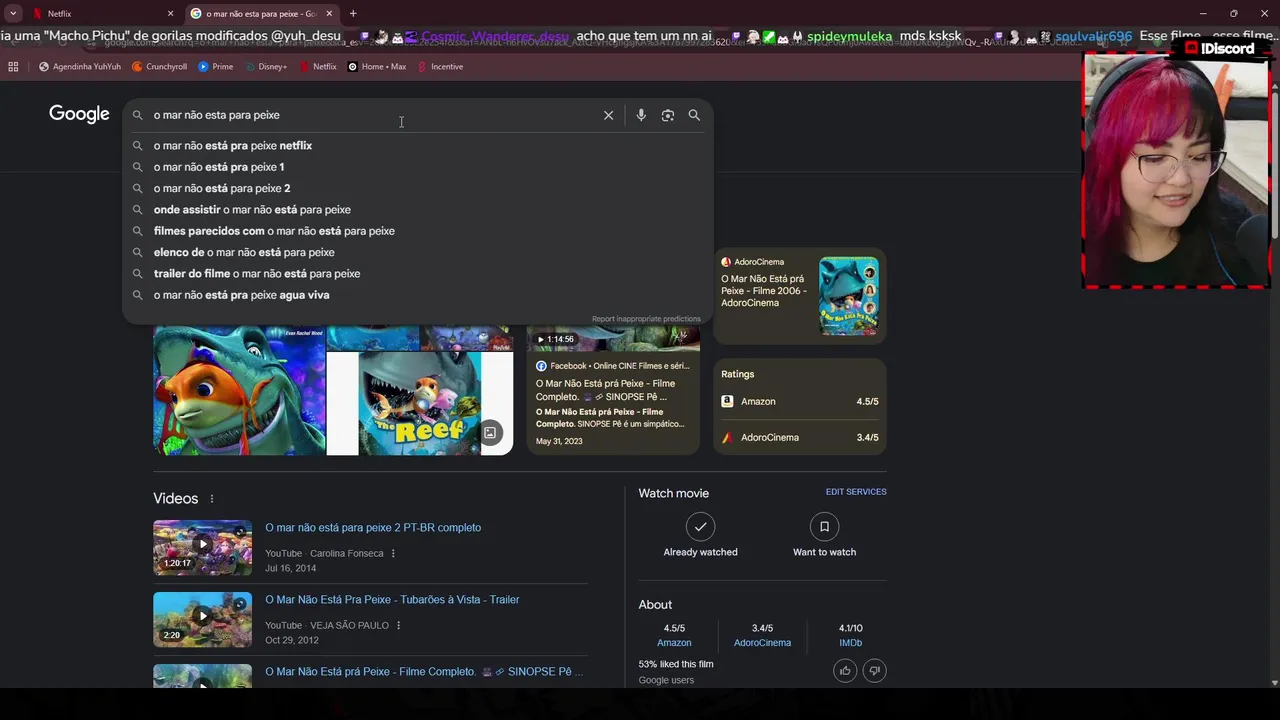Click the Crunchyroll bookmark icon
Viewport: 1280px width, 720px height.
[137, 67]
